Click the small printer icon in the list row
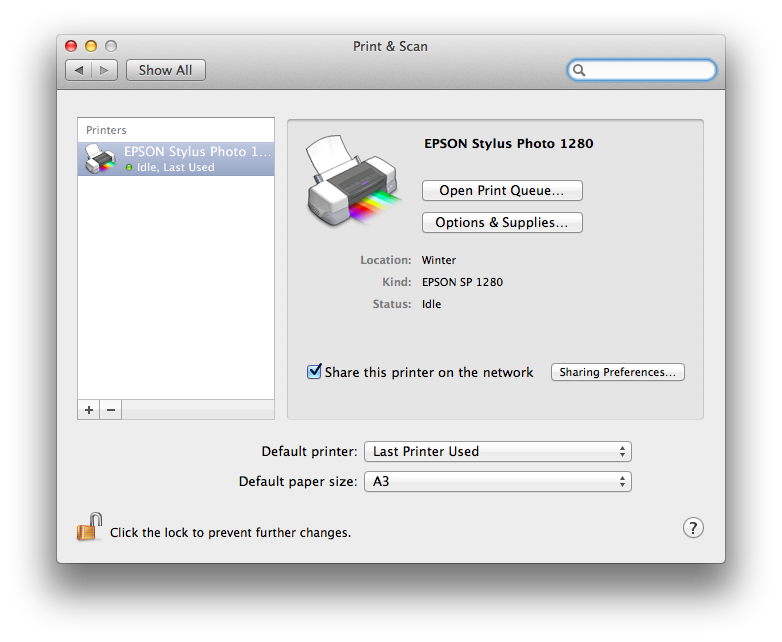This screenshot has height=642, width=782. tap(100, 159)
